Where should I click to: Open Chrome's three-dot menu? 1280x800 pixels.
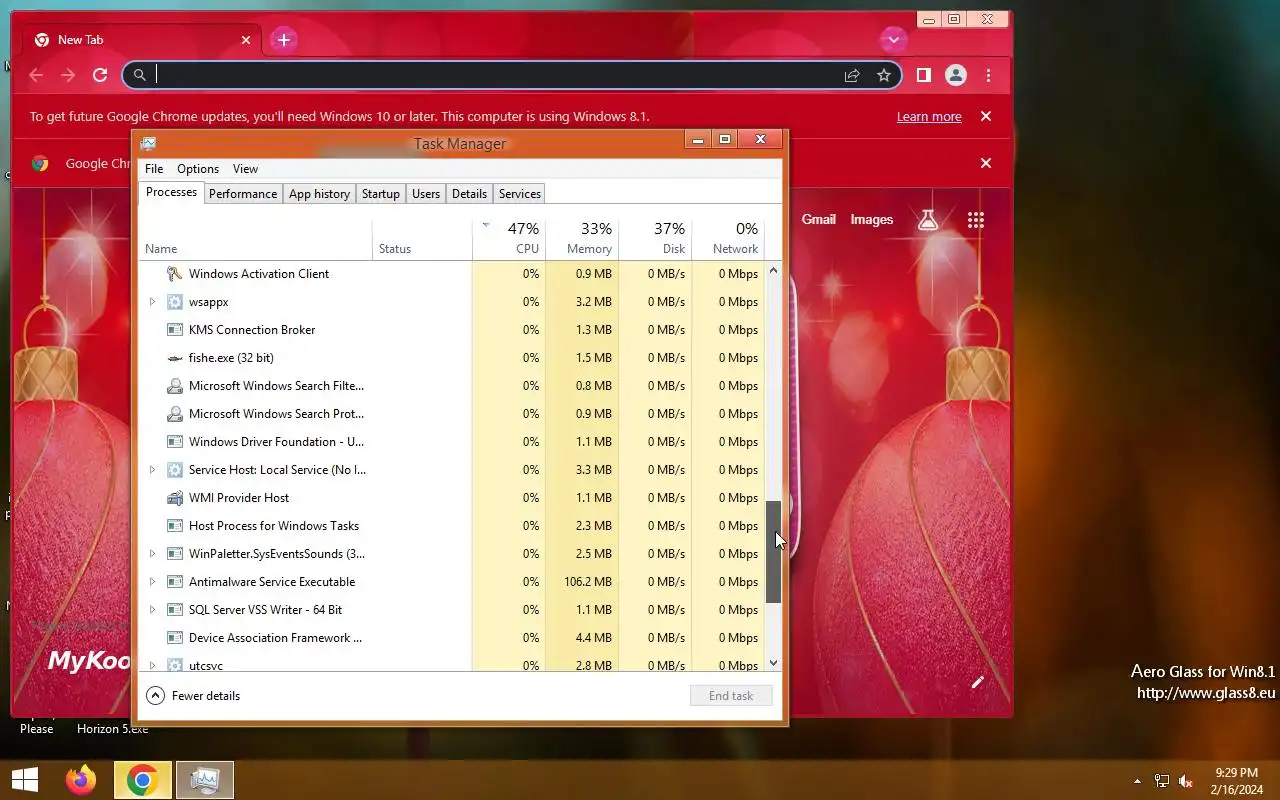[988, 75]
